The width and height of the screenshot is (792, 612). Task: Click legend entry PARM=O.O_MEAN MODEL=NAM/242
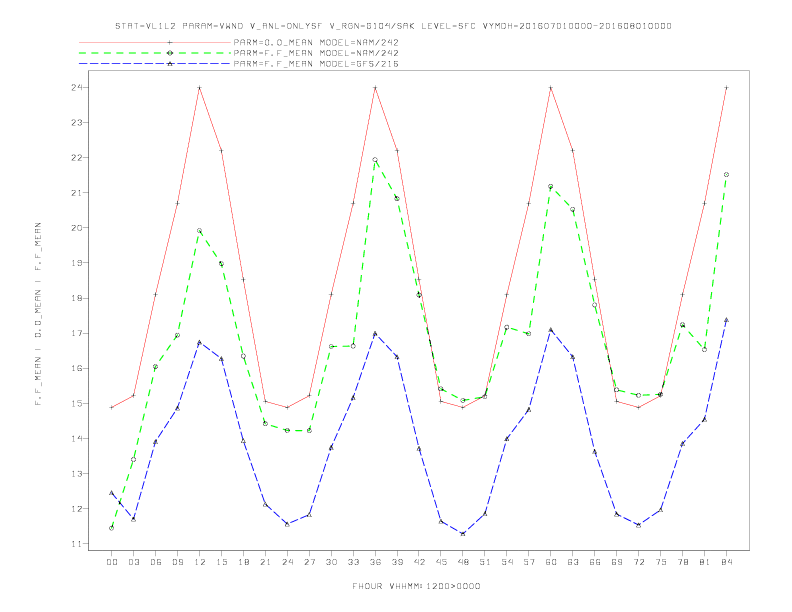click(x=316, y=42)
